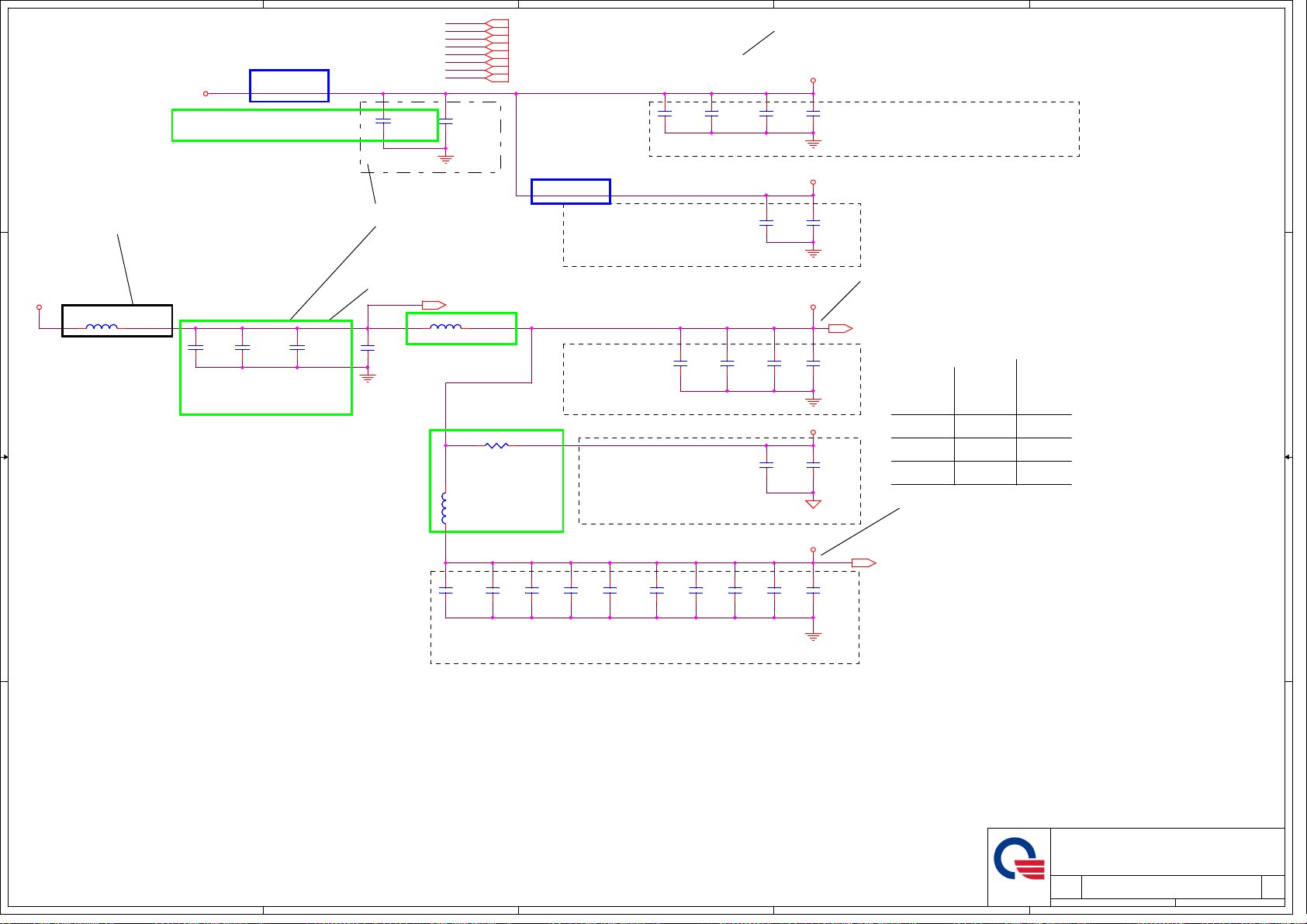Click the blue and red company logo
Screen dimensions: 1307x924
(1019, 859)
